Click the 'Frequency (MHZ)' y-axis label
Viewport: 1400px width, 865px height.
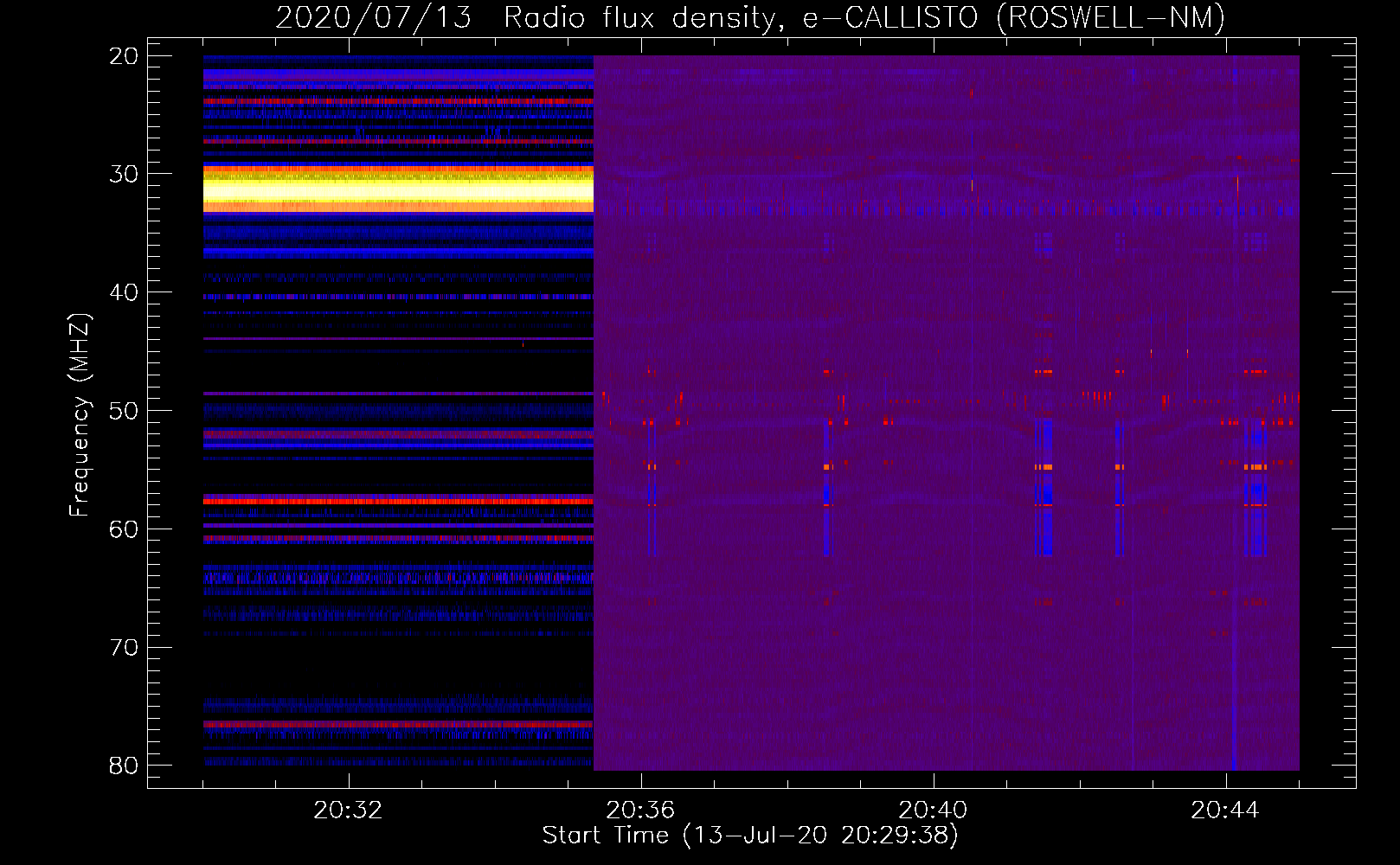point(80,414)
